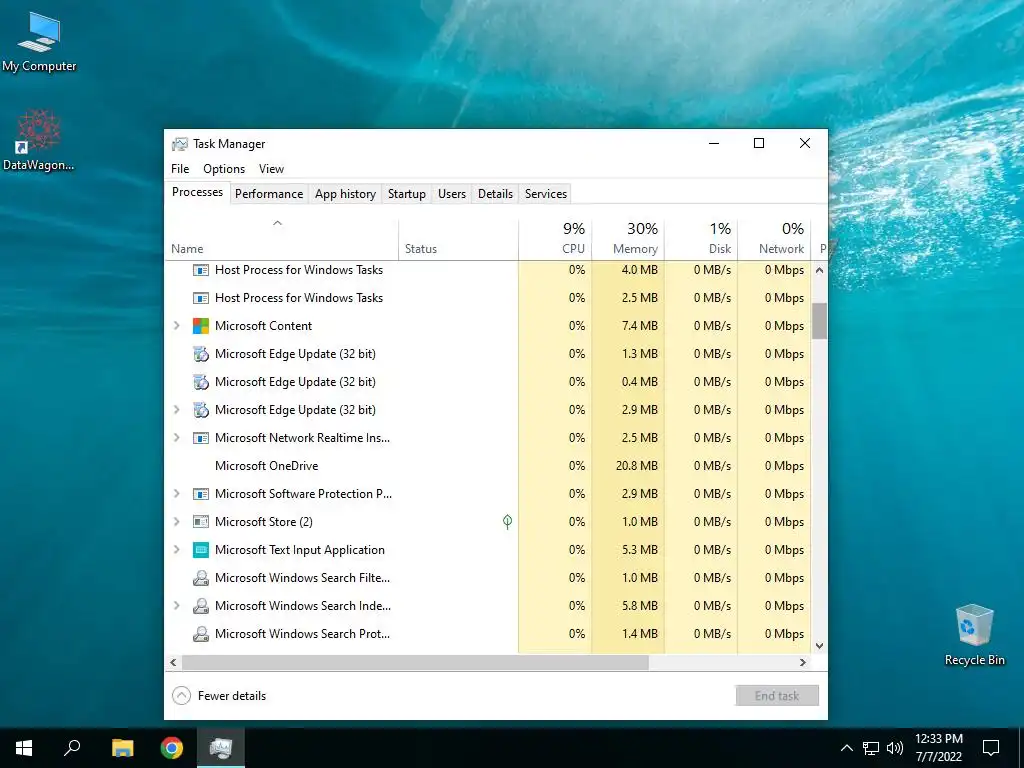The width and height of the screenshot is (1024, 768).
Task: Click the Microsoft Network Realtime Ins... process icon
Action: (200, 438)
